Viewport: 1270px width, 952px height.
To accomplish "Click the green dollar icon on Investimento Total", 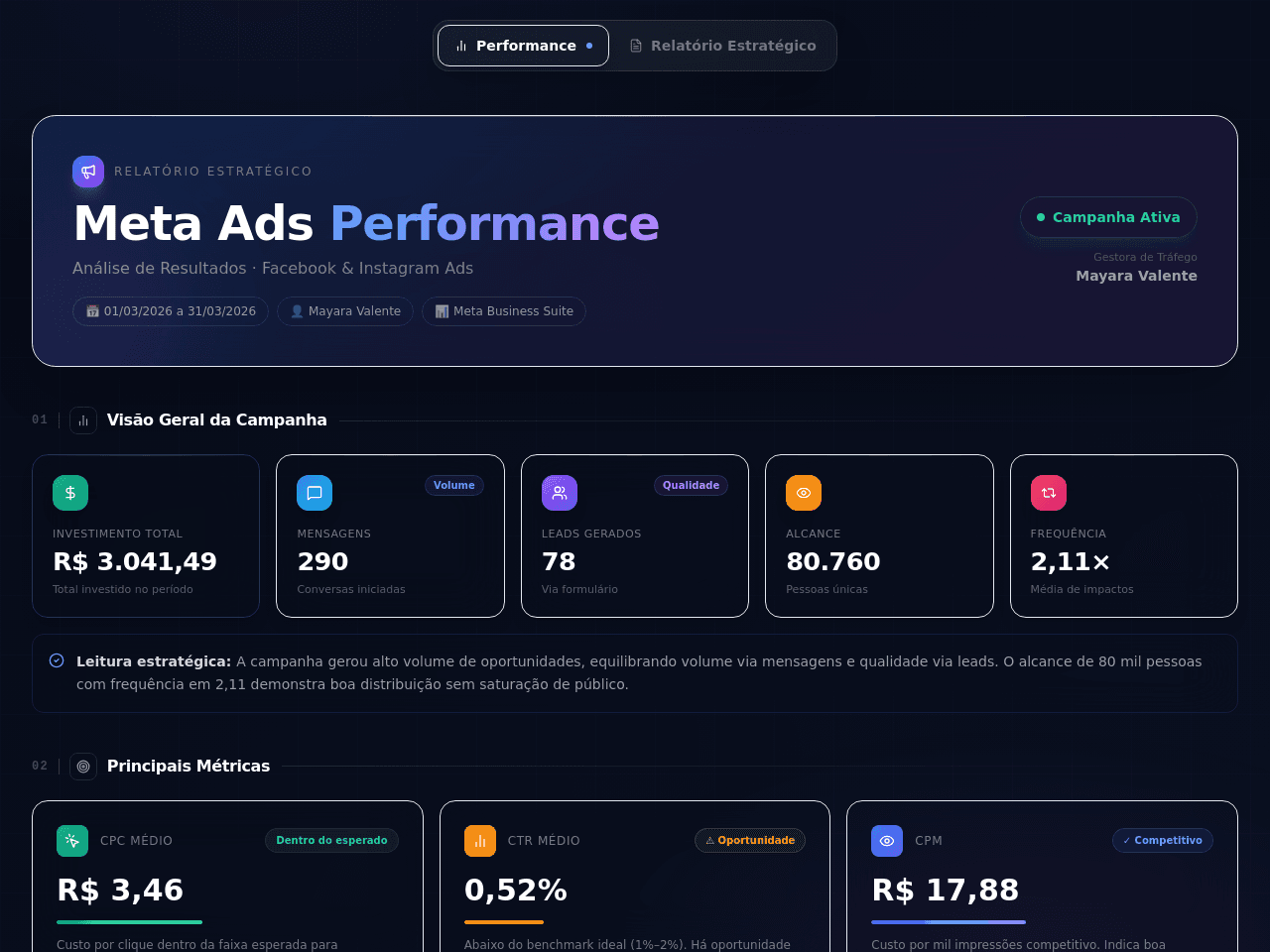I will click(x=70, y=493).
